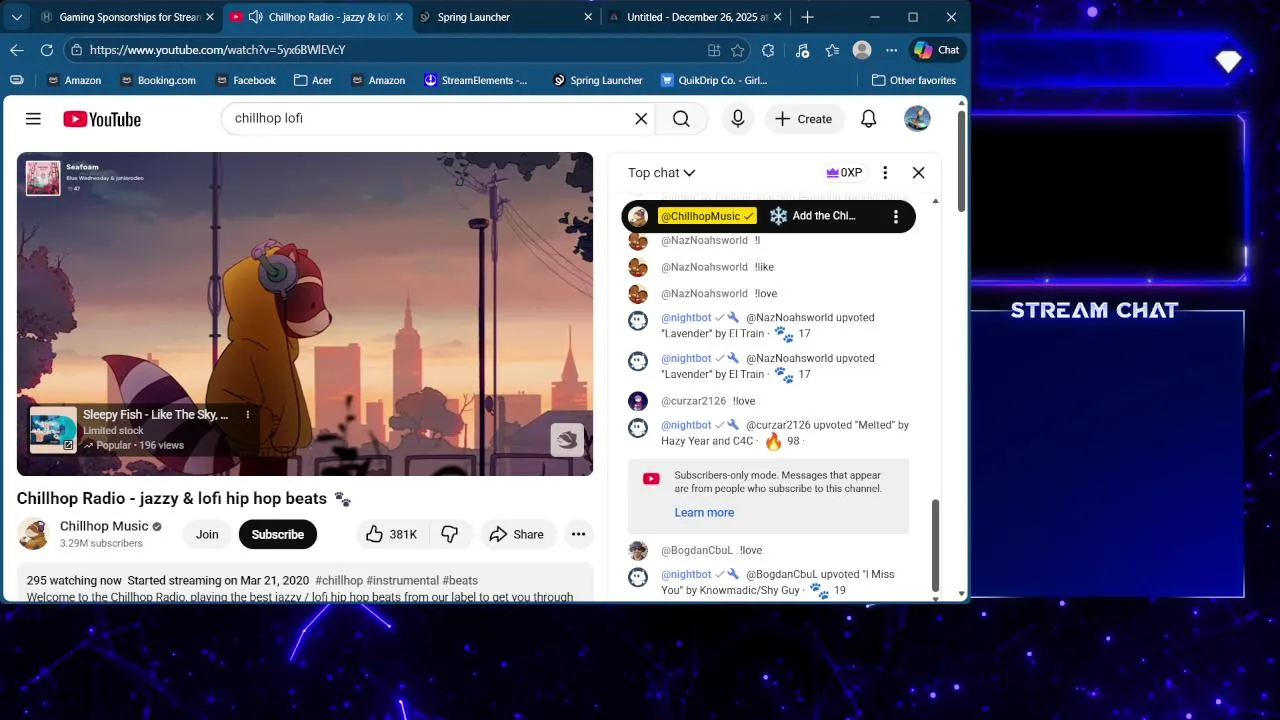Mute the Chillhop Radio tab audio

pyautogui.click(x=255, y=17)
